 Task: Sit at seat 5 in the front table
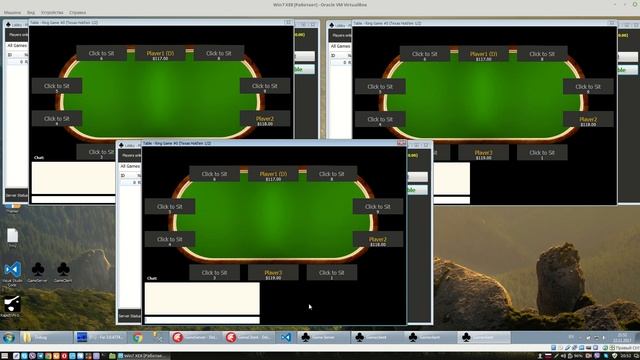point(170,207)
